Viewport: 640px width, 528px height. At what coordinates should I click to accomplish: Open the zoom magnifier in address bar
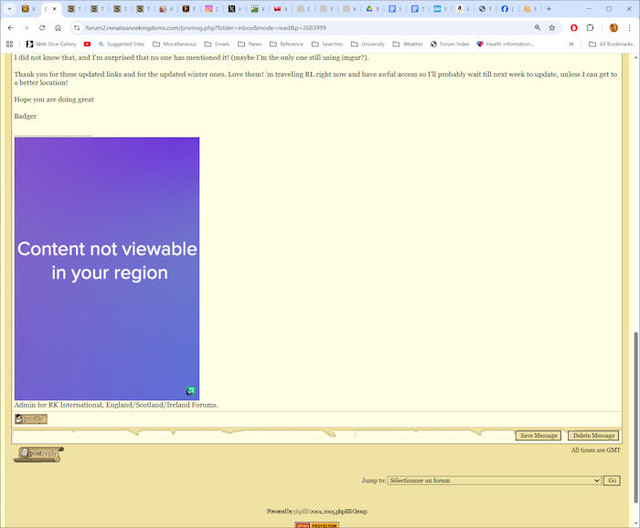tap(538, 28)
